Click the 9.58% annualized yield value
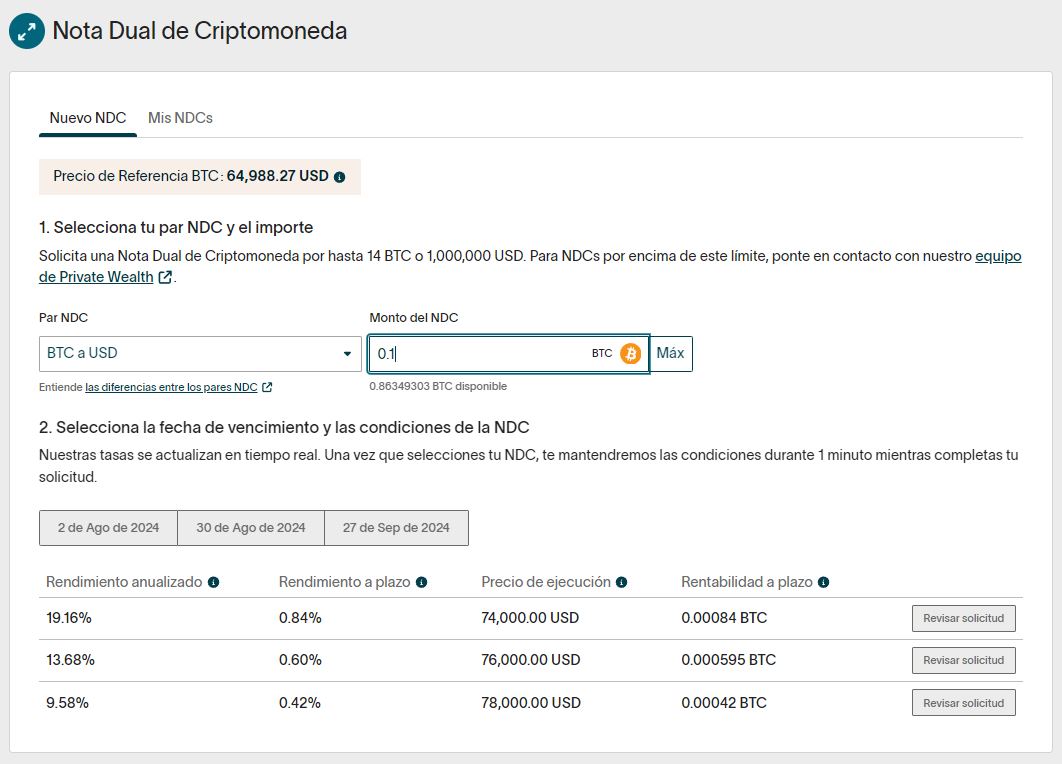 pyautogui.click(x=67, y=702)
